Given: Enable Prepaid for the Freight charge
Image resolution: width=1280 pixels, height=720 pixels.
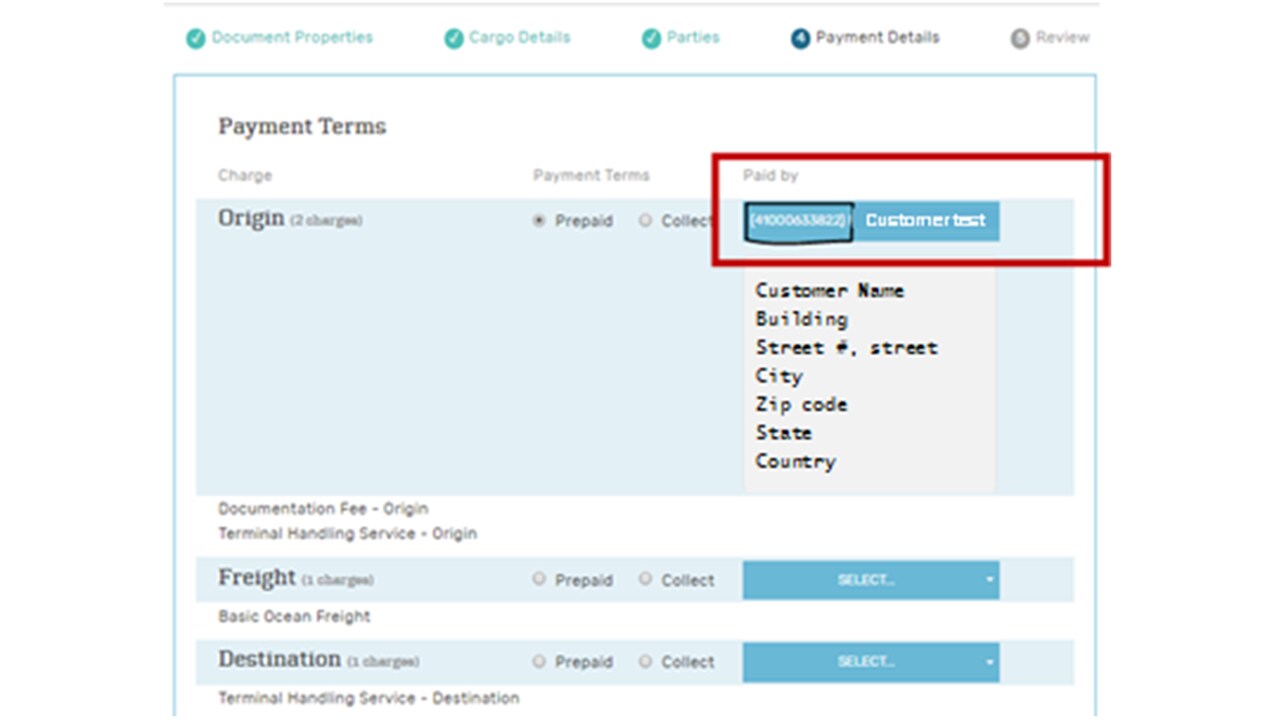Looking at the screenshot, I should (x=539, y=579).
